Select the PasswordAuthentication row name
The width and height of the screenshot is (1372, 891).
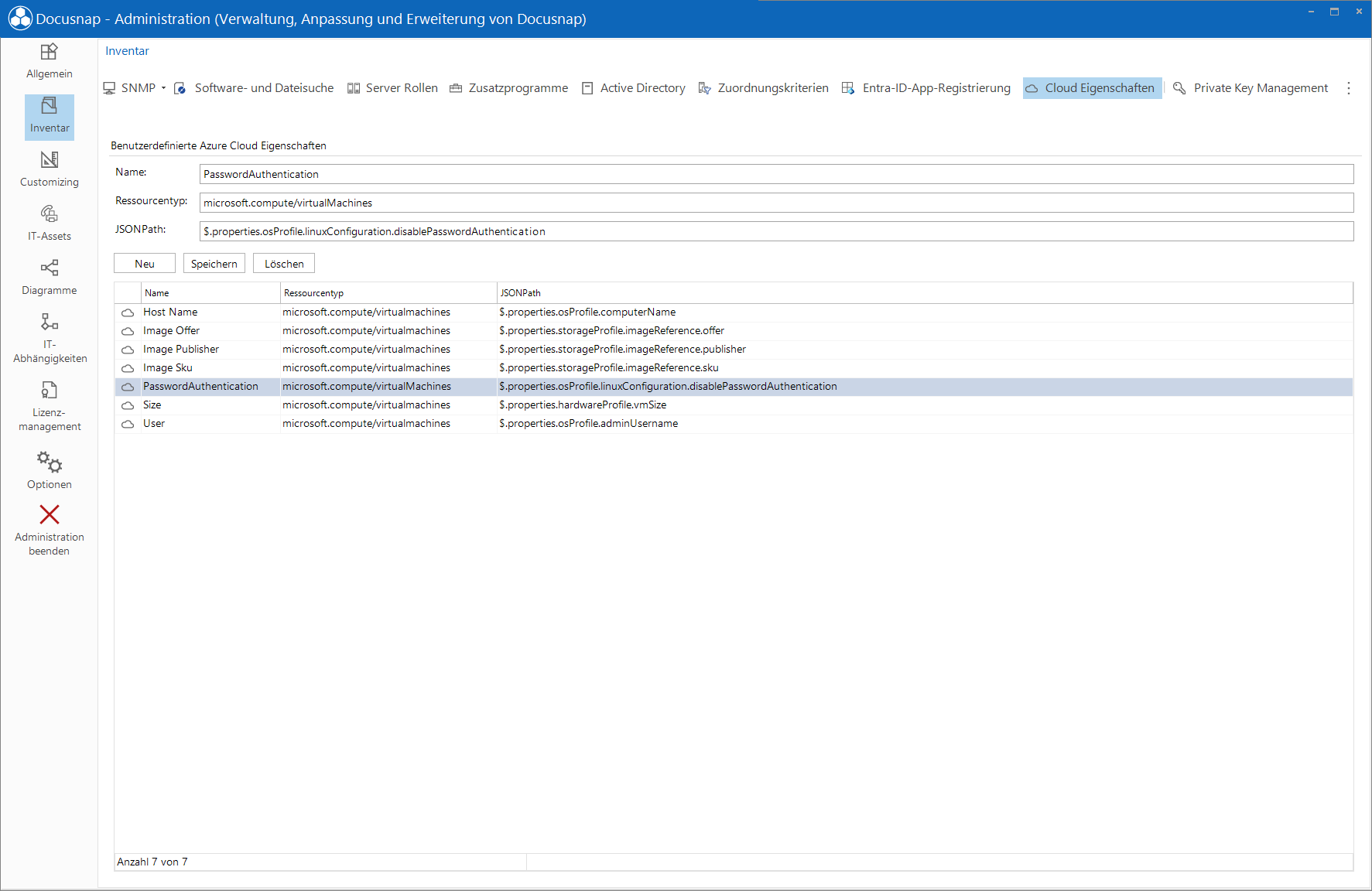(x=200, y=387)
